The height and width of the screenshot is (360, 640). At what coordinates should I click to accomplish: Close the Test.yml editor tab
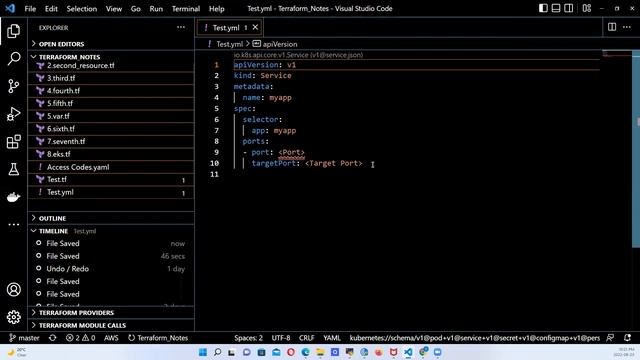(255, 27)
